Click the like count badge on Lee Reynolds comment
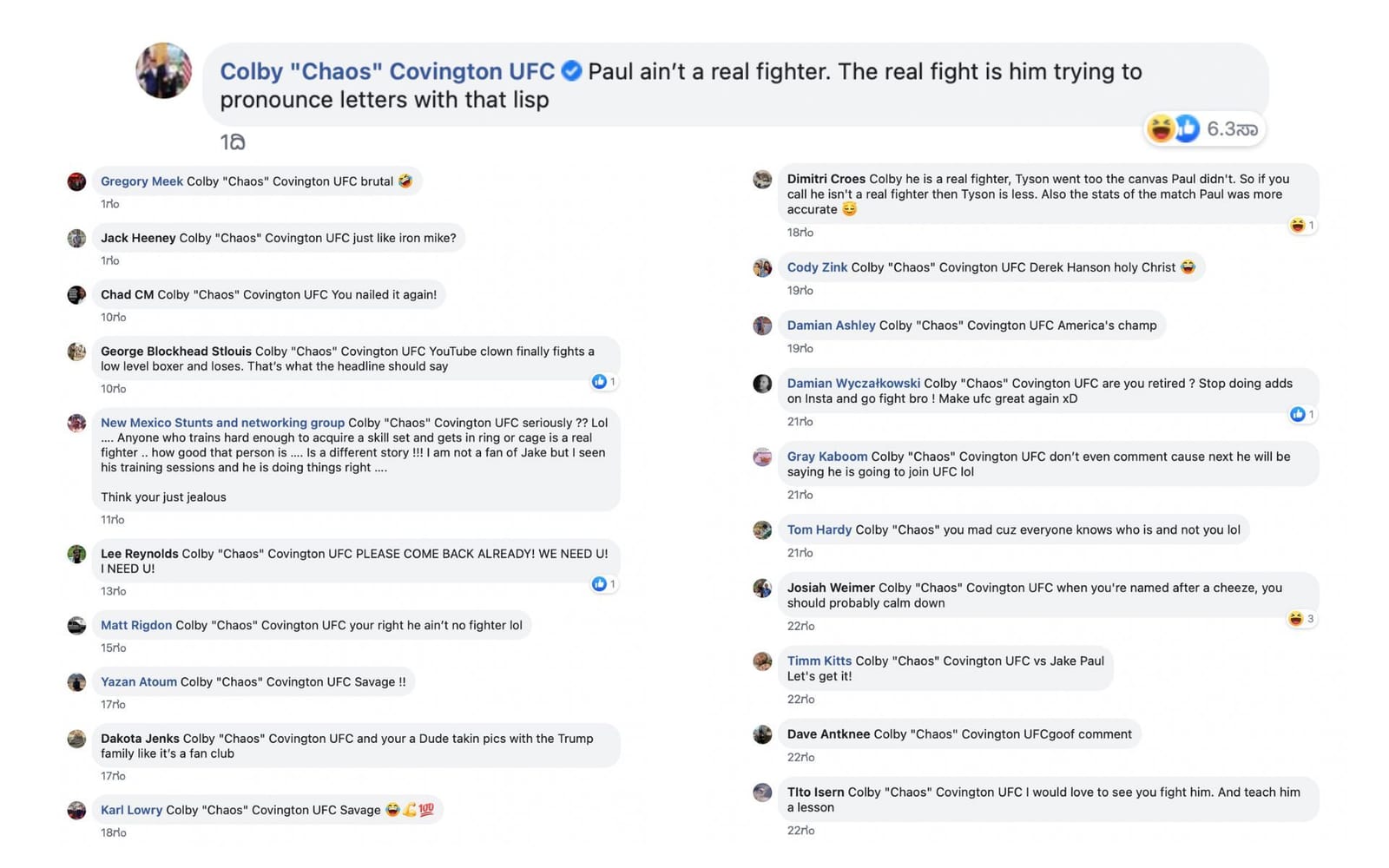 (603, 584)
